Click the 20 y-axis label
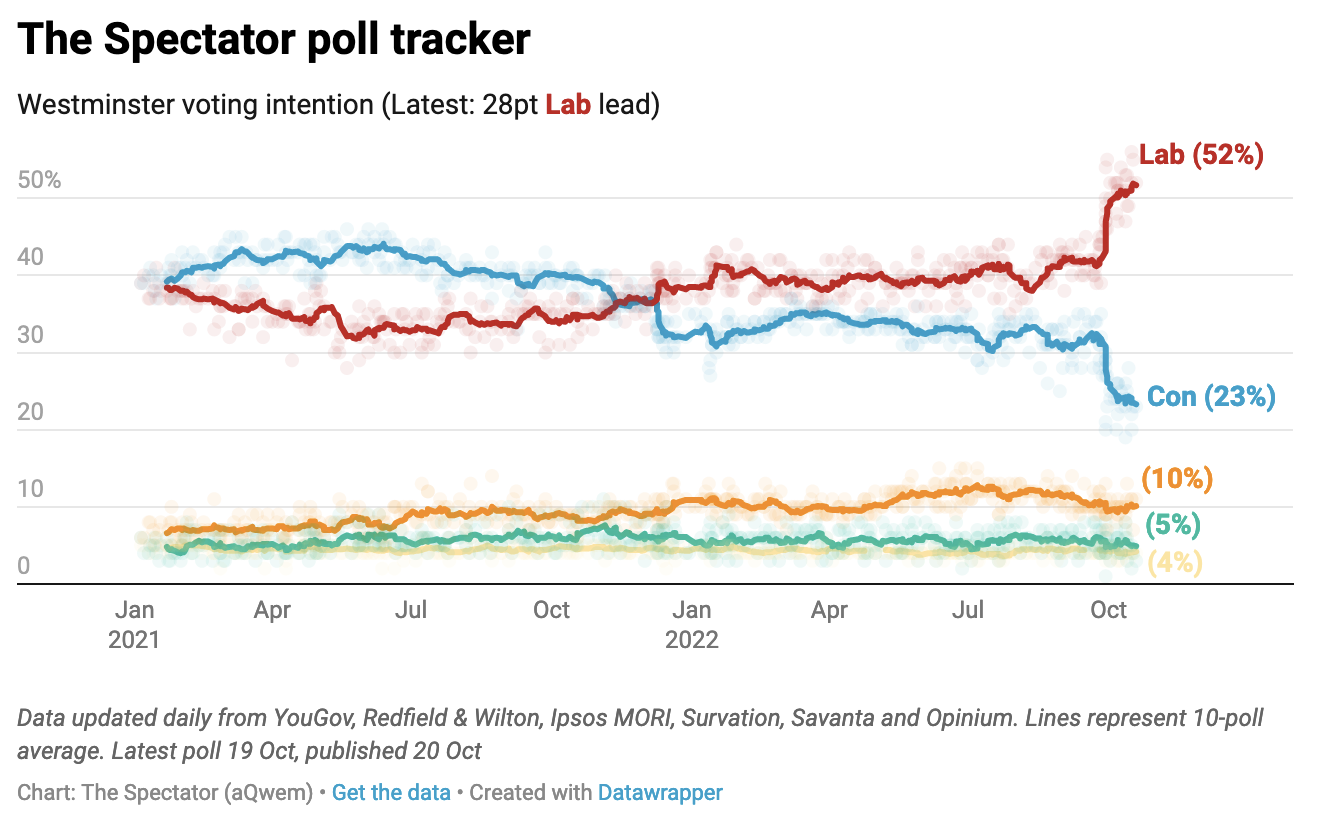This screenshot has height=838, width=1322. pos(30,412)
